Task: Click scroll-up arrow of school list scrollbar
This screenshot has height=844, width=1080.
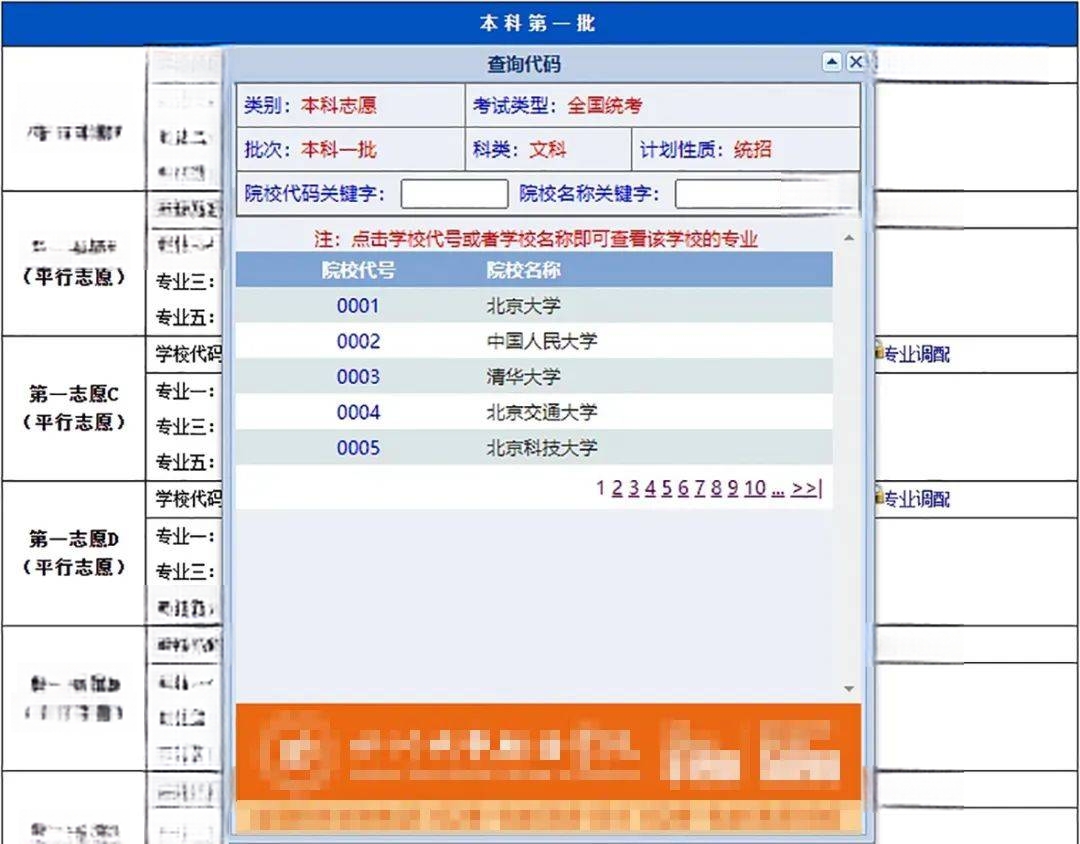Action: [849, 238]
